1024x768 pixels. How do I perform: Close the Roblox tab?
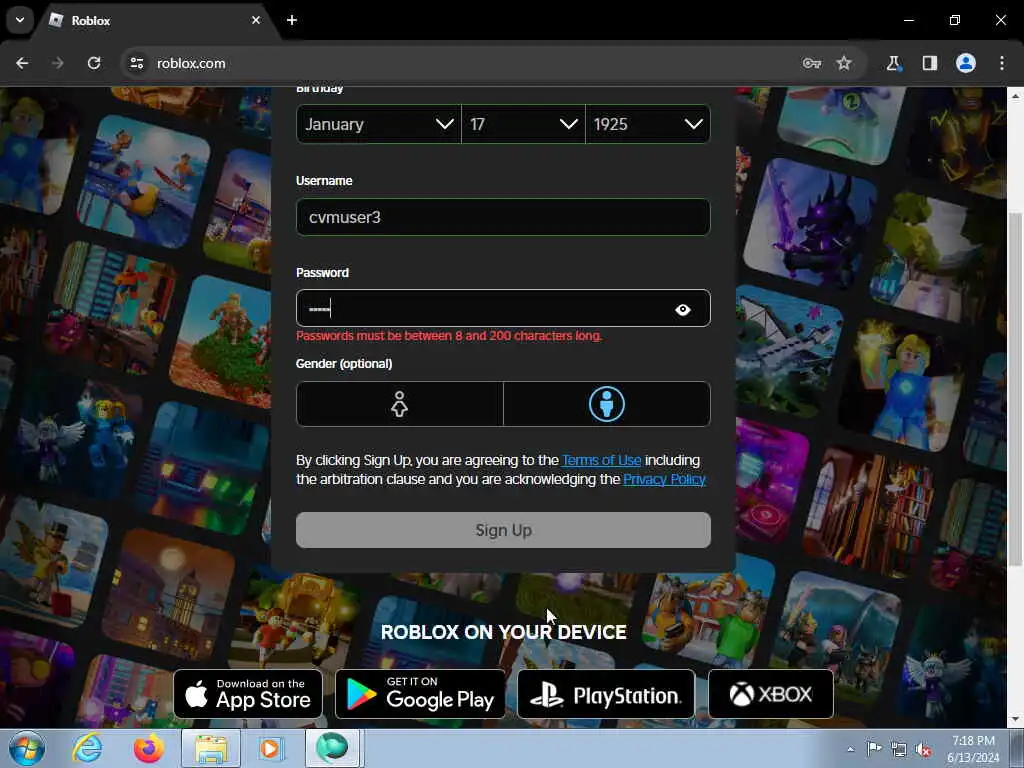tap(256, 20)
